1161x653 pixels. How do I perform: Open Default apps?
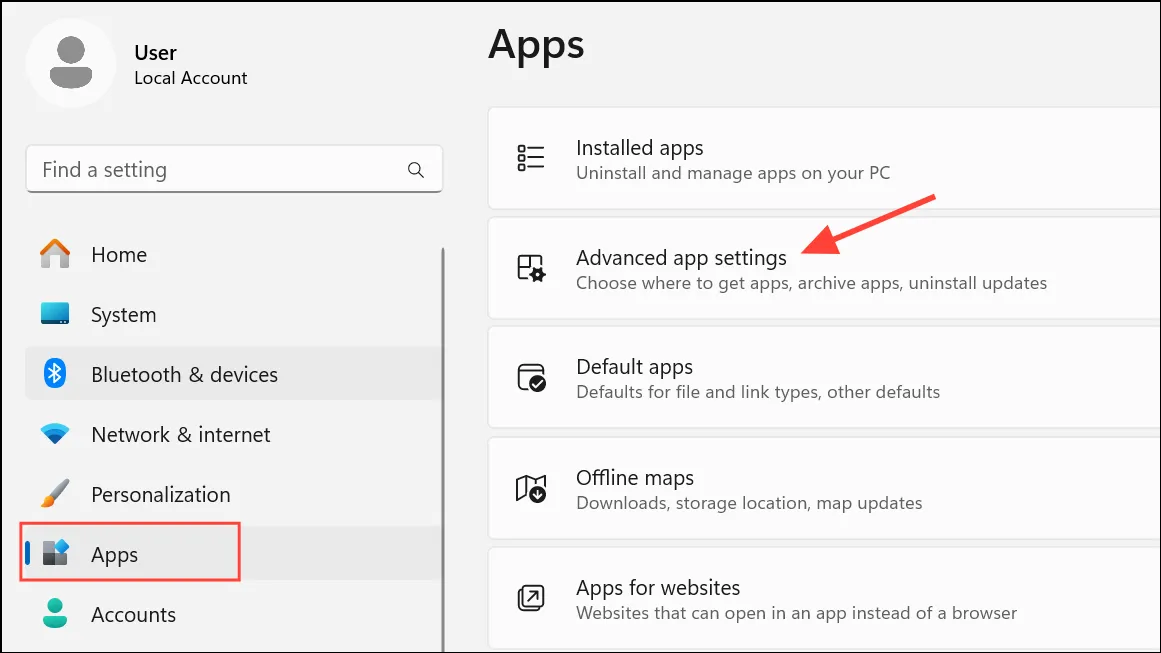[x=824, y=378]
